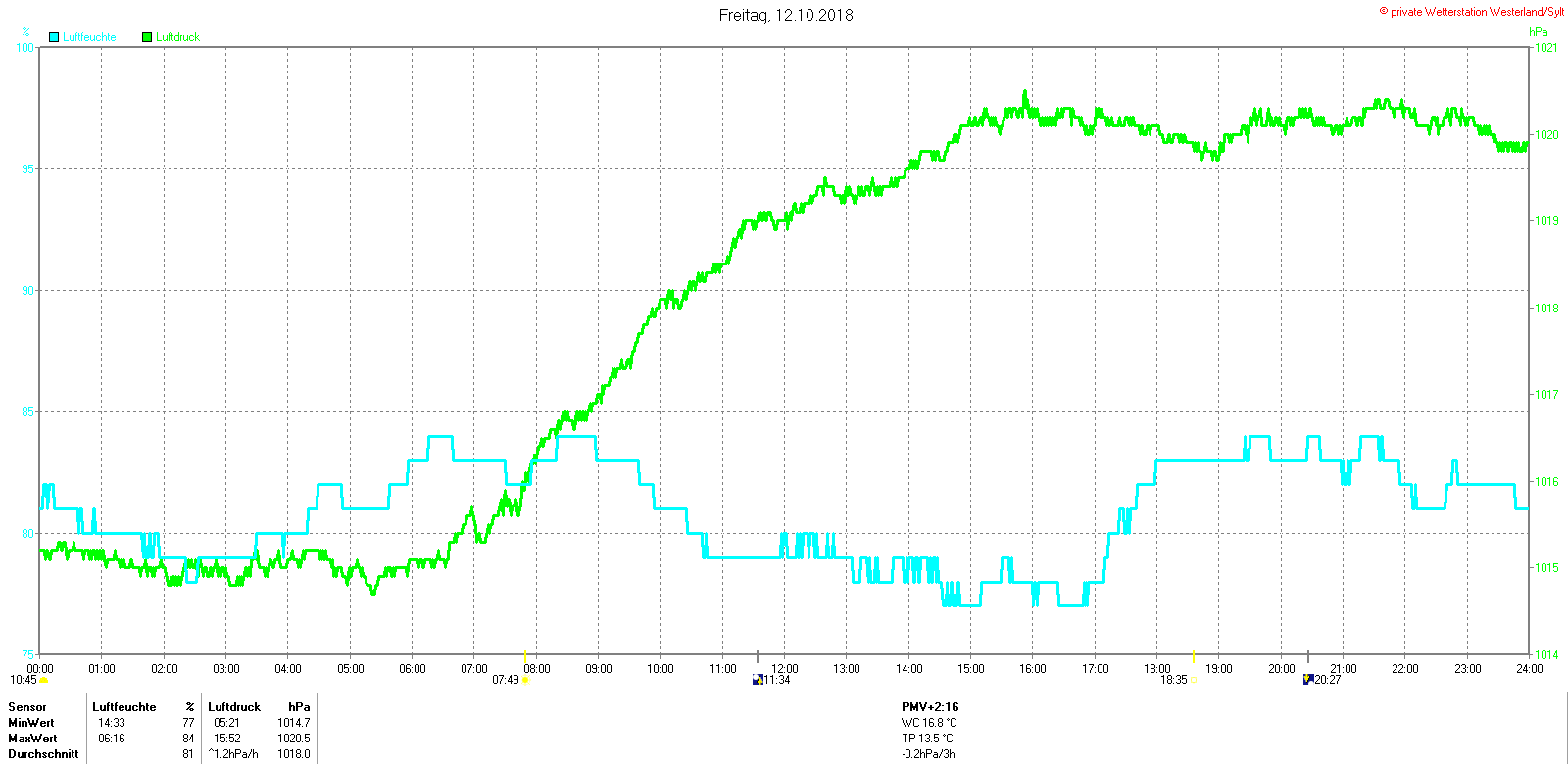This screenshot has width=1568, height=764.
Task: Click the yellow sun icon beside 10:45
Action: click(x=43, y=680)
